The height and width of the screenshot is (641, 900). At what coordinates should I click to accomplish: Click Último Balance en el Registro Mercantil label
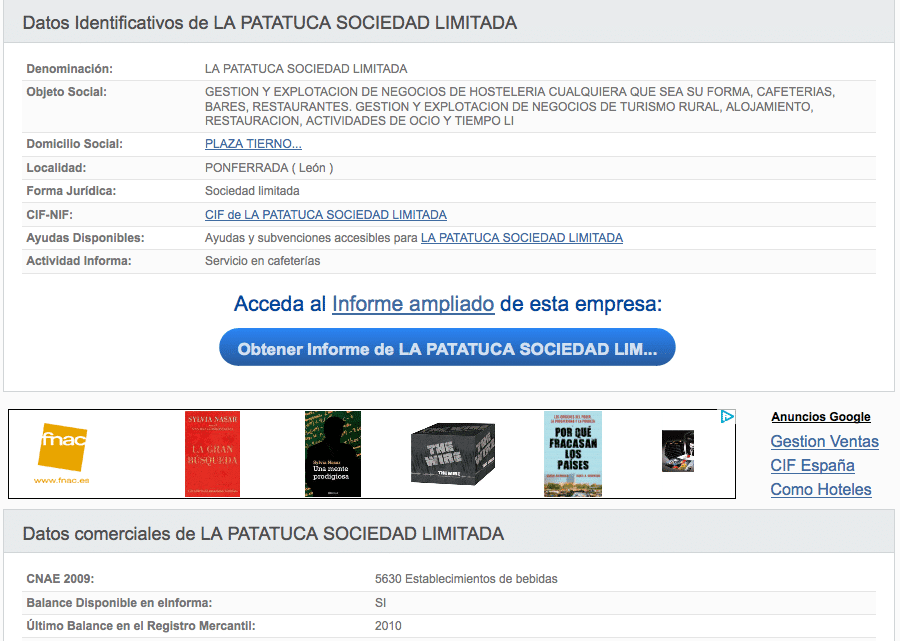click(141, 626)
